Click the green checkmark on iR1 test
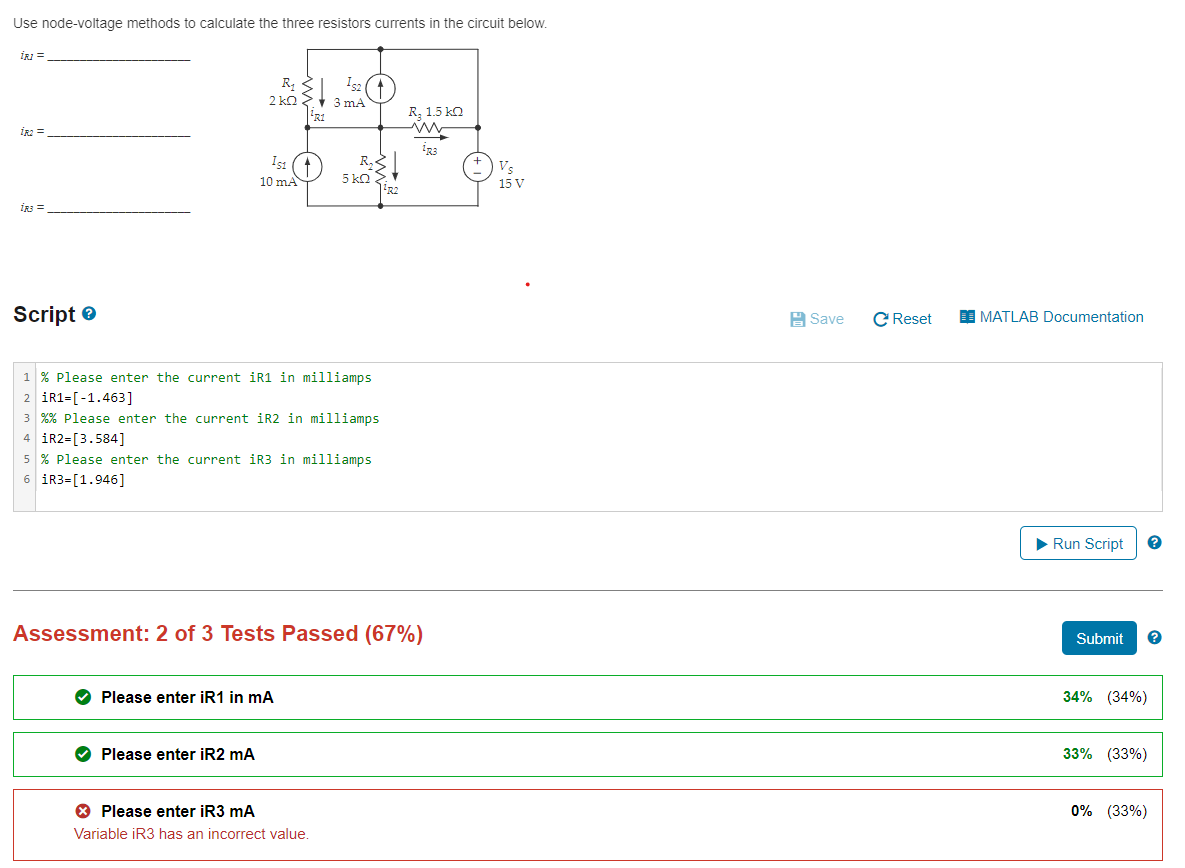 click(x=83, y=697)
